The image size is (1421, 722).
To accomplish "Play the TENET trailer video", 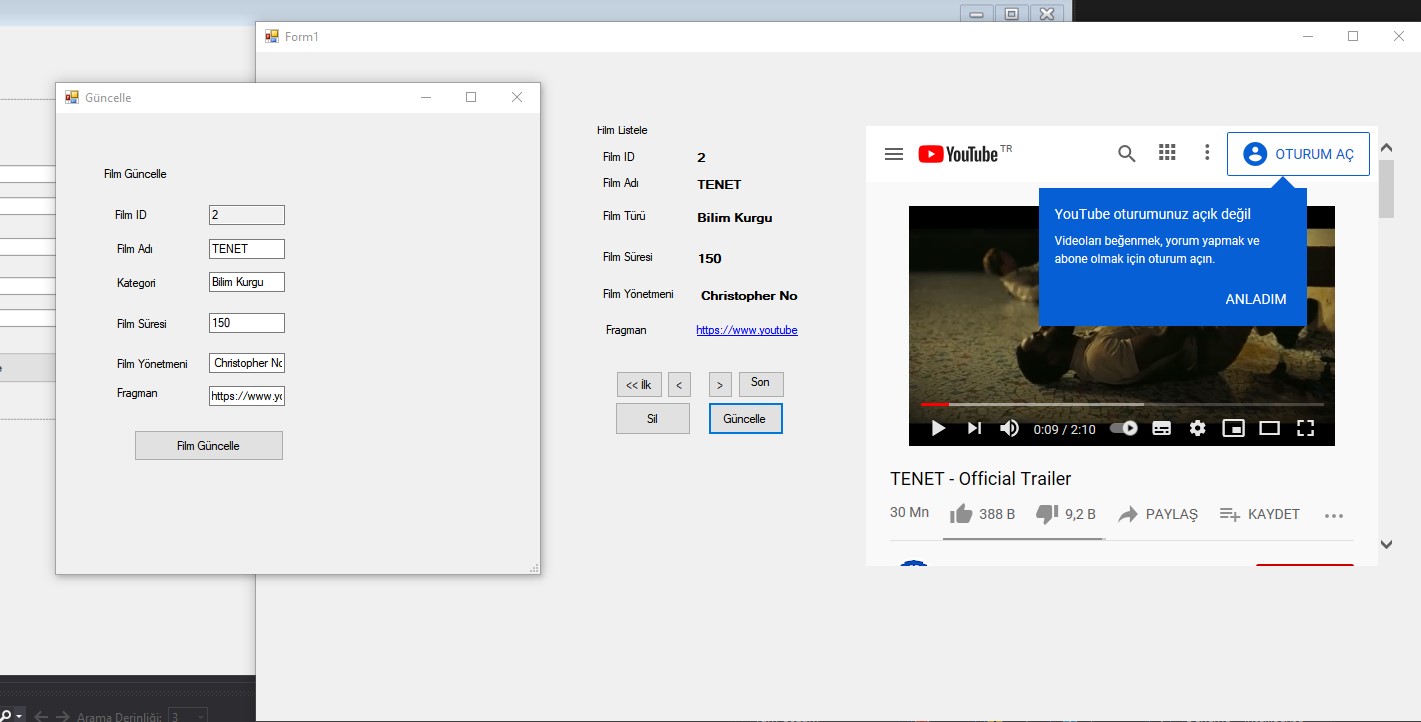I will coord(938,428).
